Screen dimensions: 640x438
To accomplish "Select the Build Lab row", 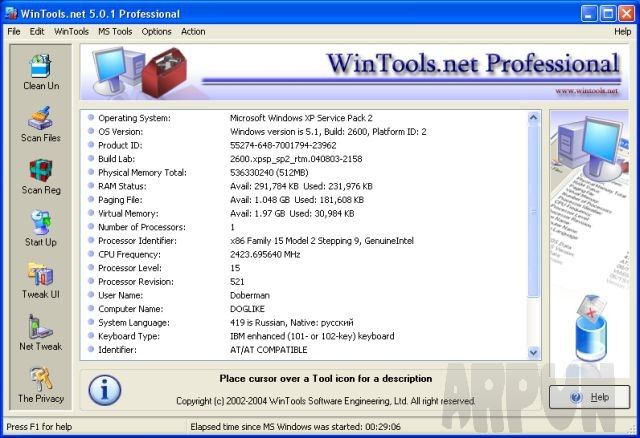I will pyautogui.click(x=304, y=159).
